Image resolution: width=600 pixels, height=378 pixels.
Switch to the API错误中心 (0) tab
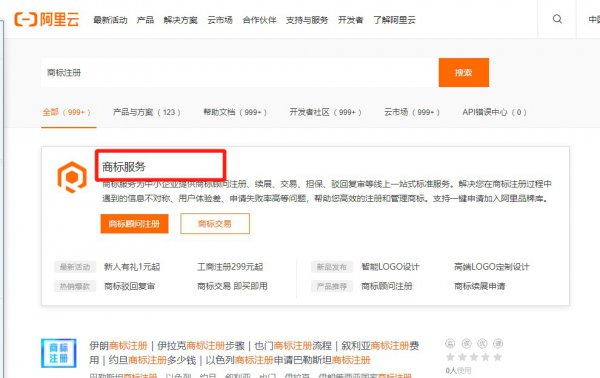(x=494, y=112)
